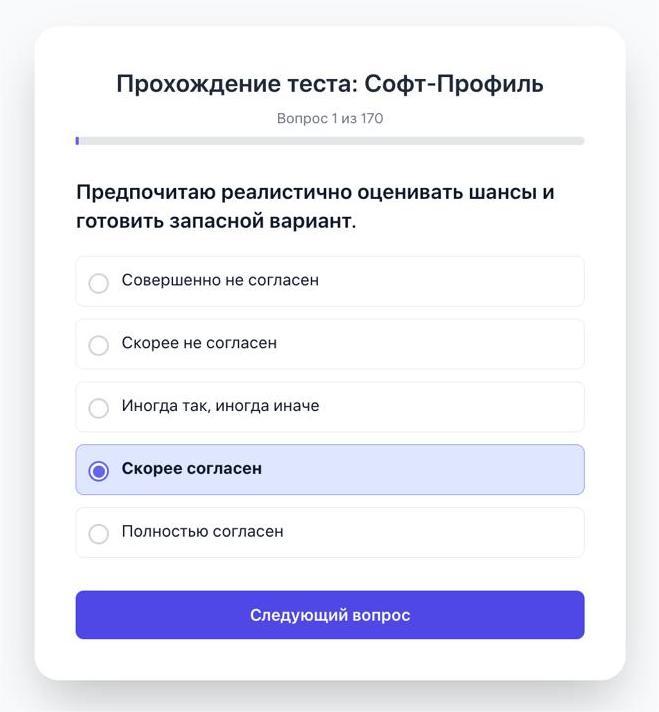Click the question text about realistic chances
This screenshot has height=712, width=659.
pyautogui.click(x=315, y=206)
